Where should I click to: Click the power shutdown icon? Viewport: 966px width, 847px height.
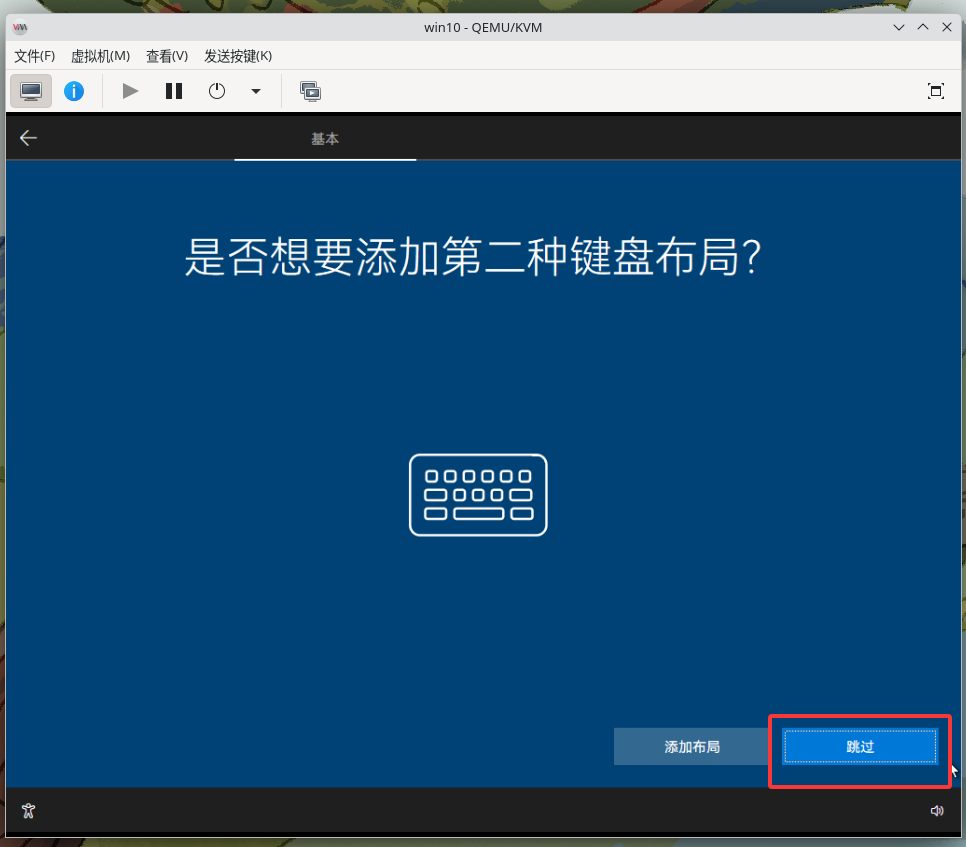point(217,92)
